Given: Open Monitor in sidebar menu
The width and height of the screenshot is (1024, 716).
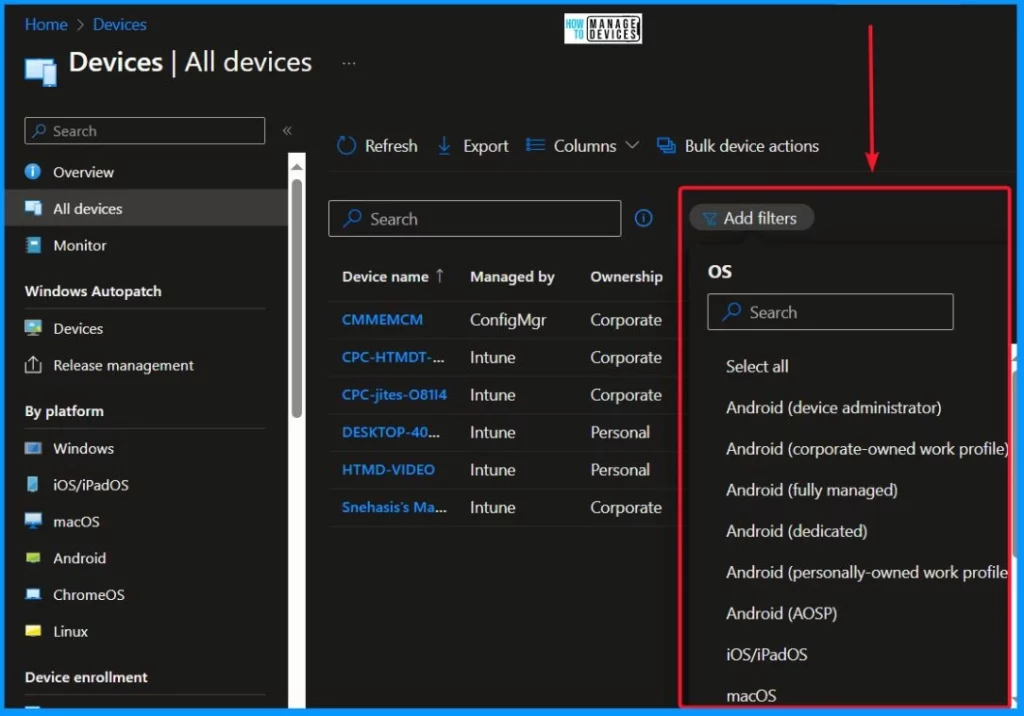Looking at the screenshot, I should point(80,246).
